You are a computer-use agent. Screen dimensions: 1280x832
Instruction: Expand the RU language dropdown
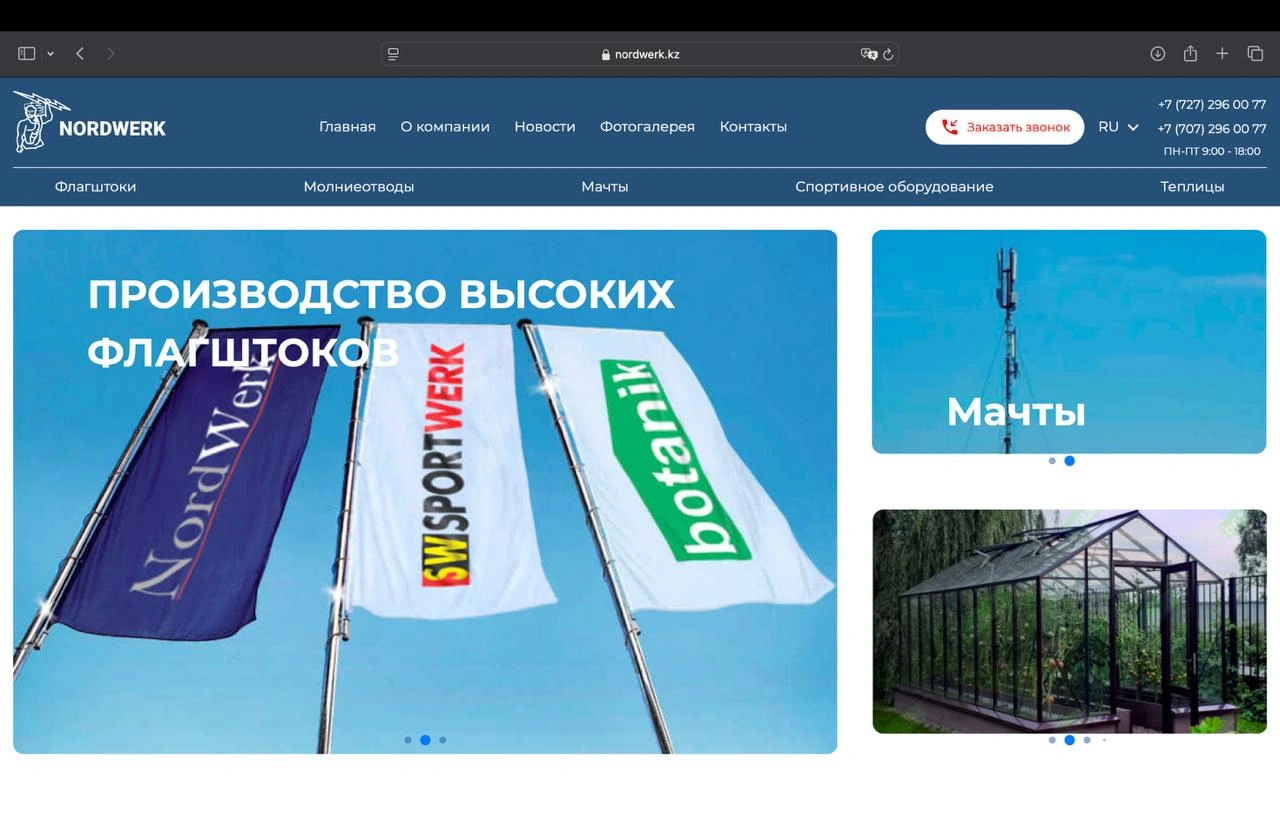pos(1118,127)
